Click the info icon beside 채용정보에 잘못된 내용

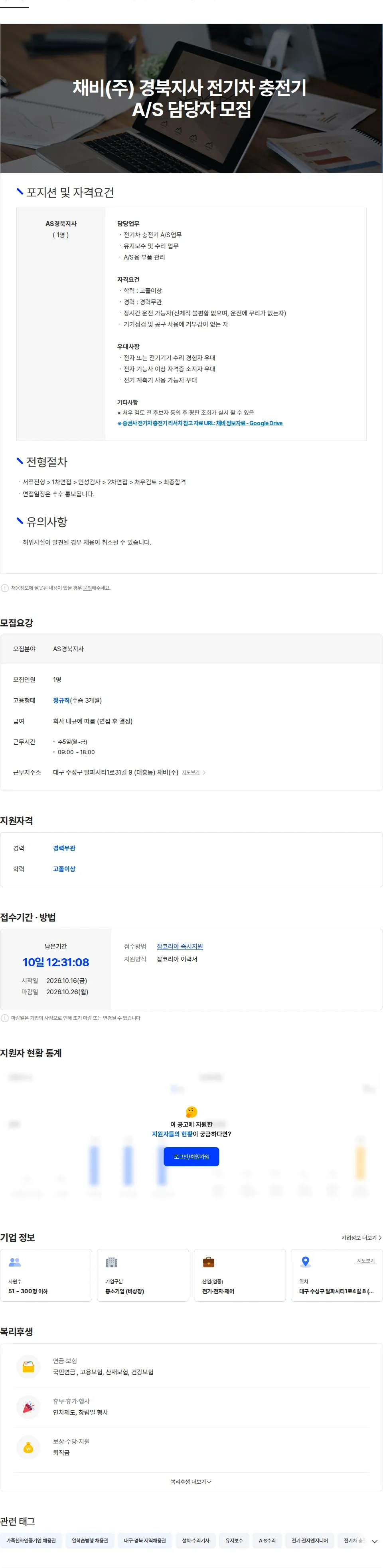coord(5,588)
